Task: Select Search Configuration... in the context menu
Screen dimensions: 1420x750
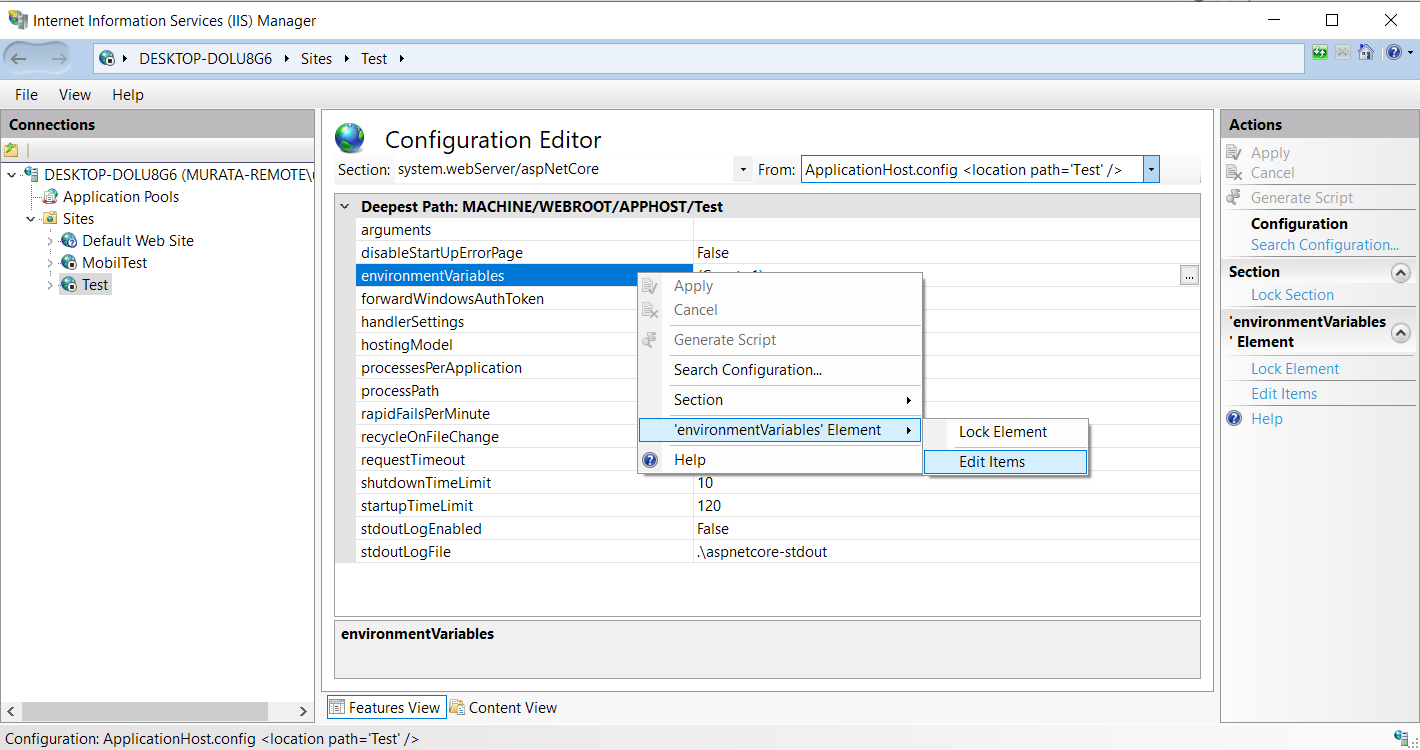Action: [x=779, y=370]
